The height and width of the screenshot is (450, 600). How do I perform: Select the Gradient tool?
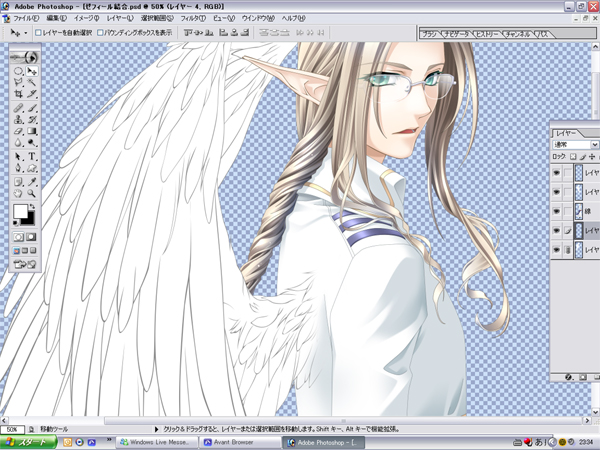(32, 131)
